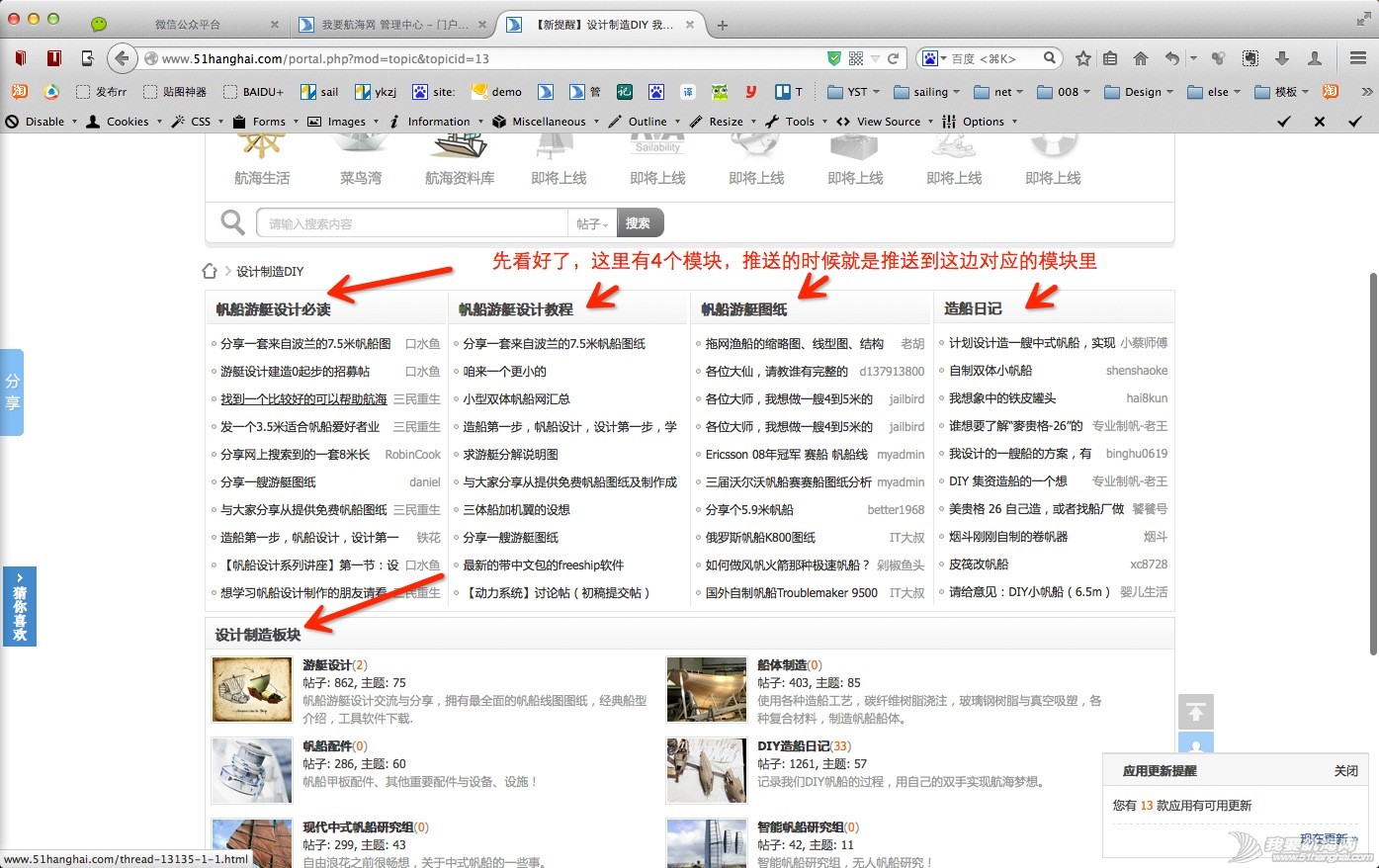Open the Miscellaneous dropdown
The image size is (1379, 868).
(544, 122)
